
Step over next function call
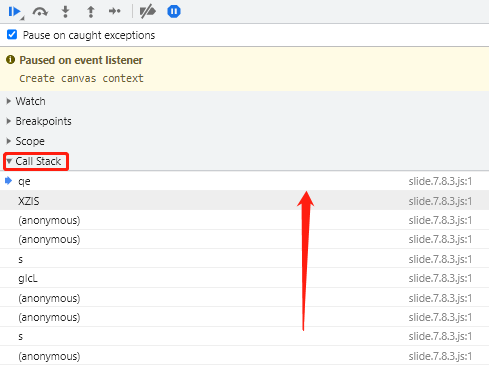click(x=40, y=12)
